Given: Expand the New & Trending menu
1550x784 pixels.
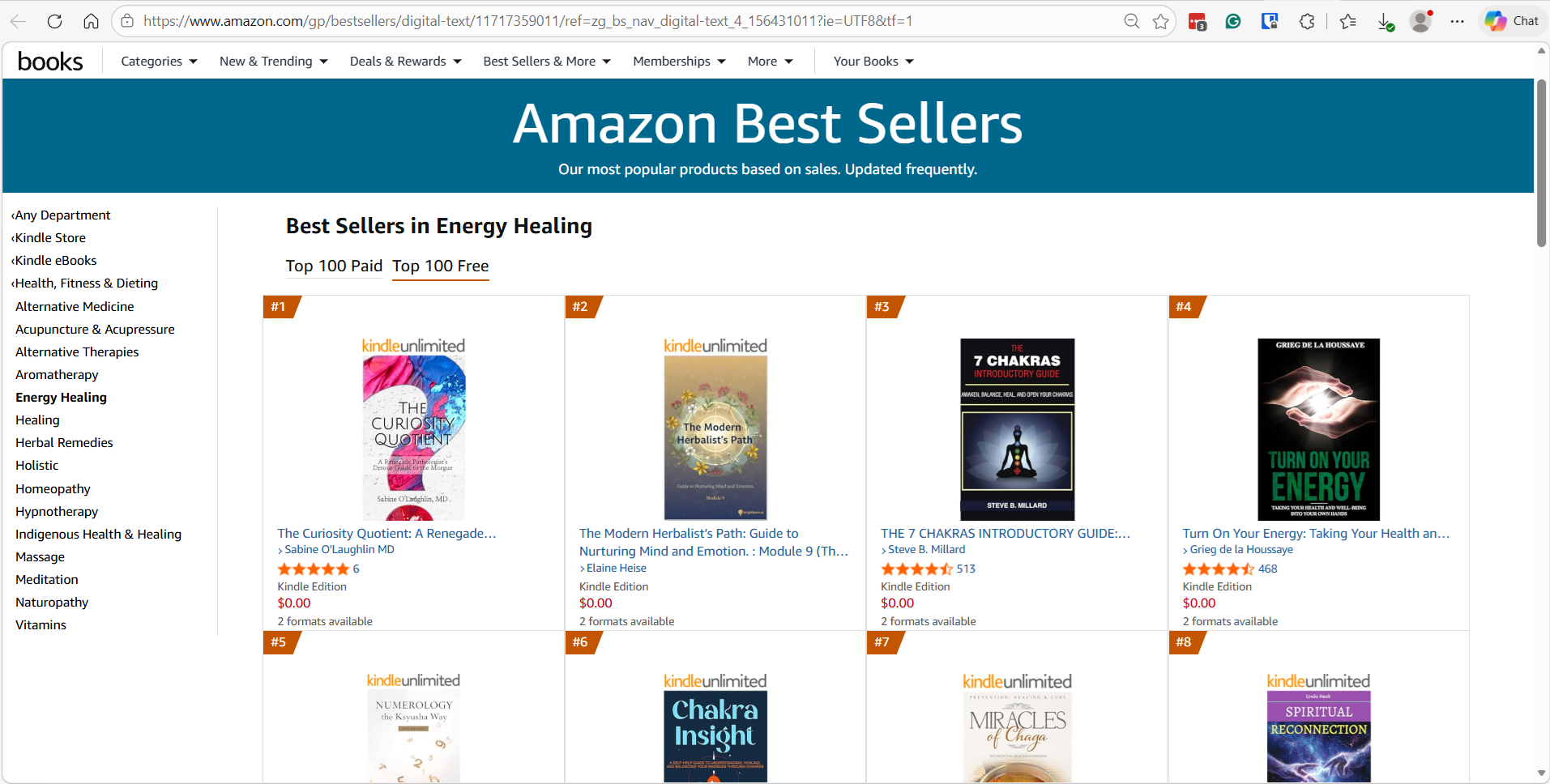Looking at the screenshot, I should point(273,62).
